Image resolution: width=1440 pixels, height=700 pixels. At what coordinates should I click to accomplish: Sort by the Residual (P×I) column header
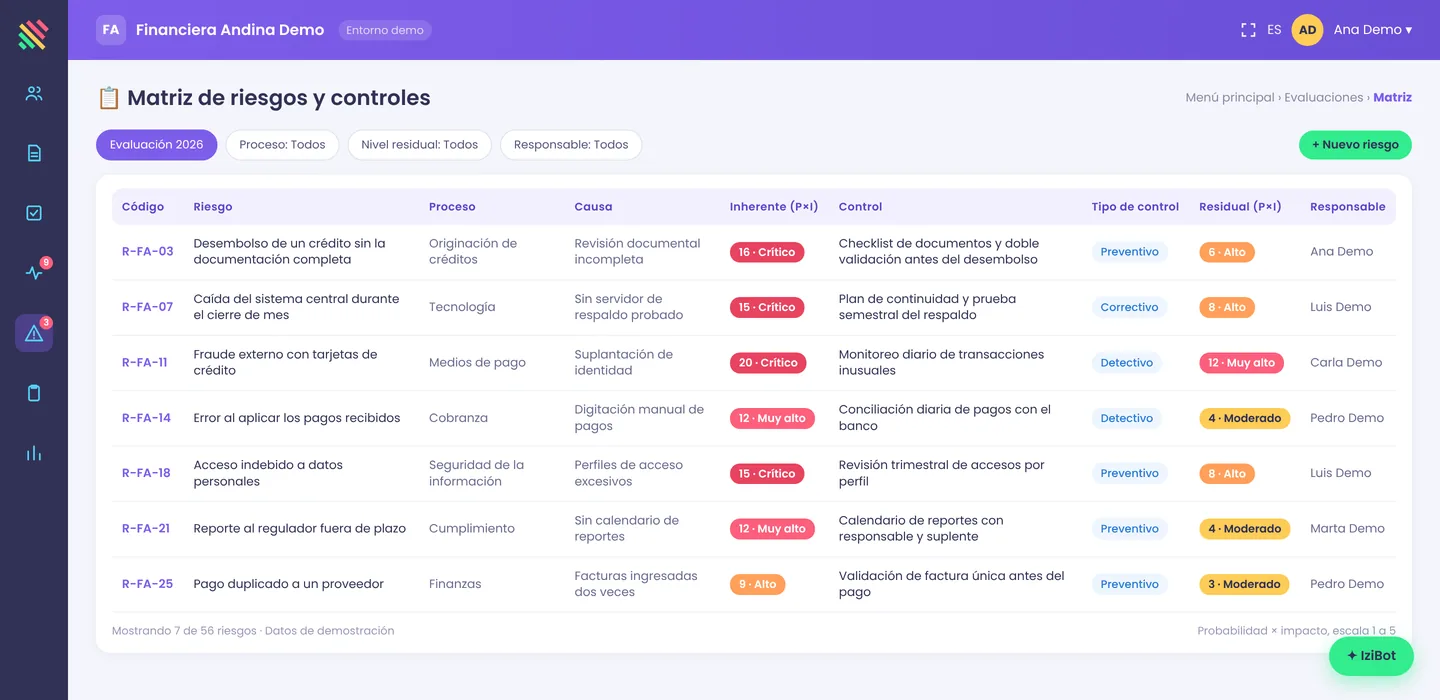point(1240,207)
